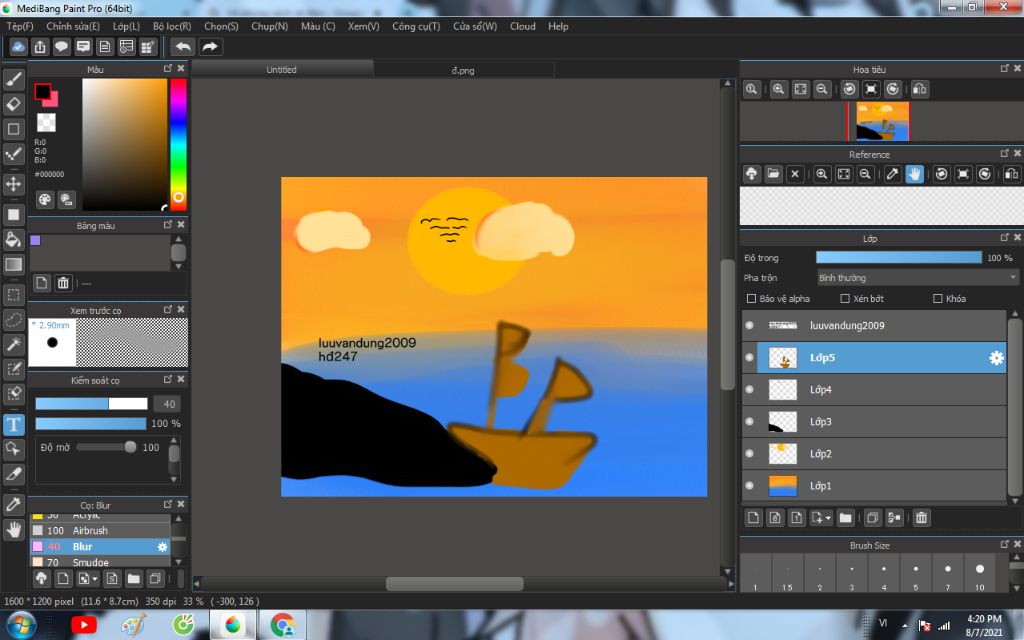Select the Brush tool in left toolbar

click(x=14, y=80)
